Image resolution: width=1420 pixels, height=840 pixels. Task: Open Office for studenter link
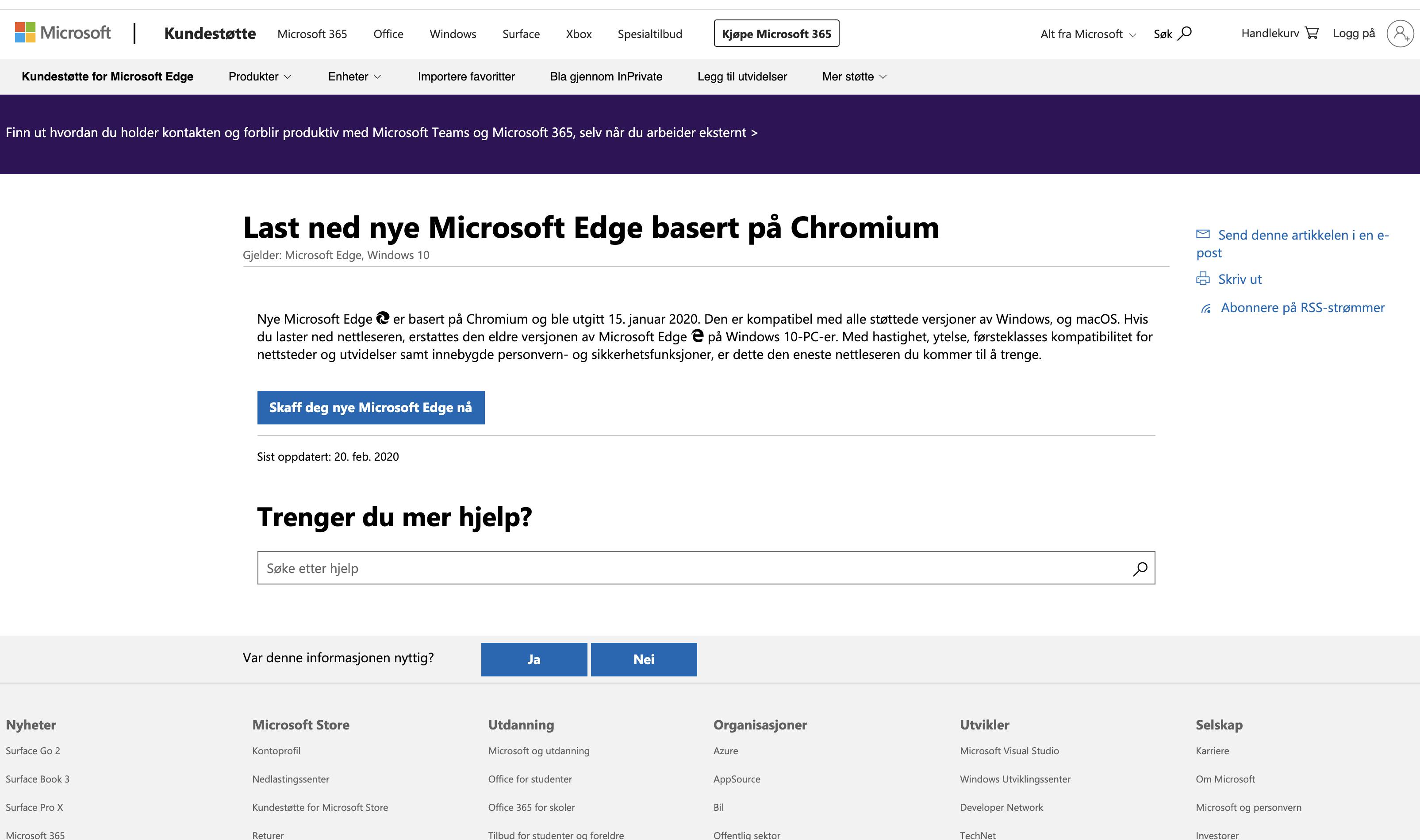pos(530,779)
